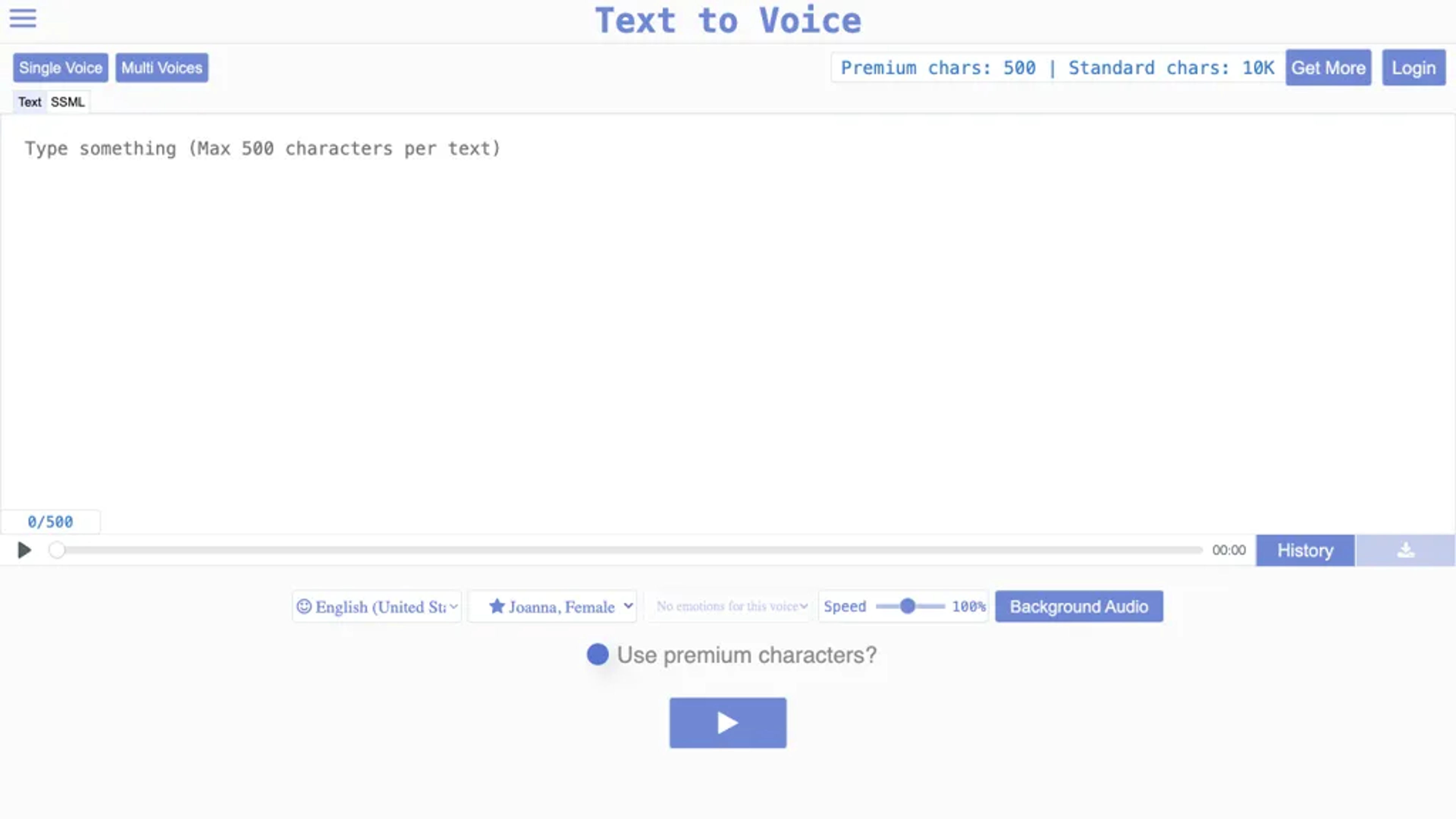Click the audio playback play button
The width and height of the screenshot is (1456, 819).
point(24,549)
